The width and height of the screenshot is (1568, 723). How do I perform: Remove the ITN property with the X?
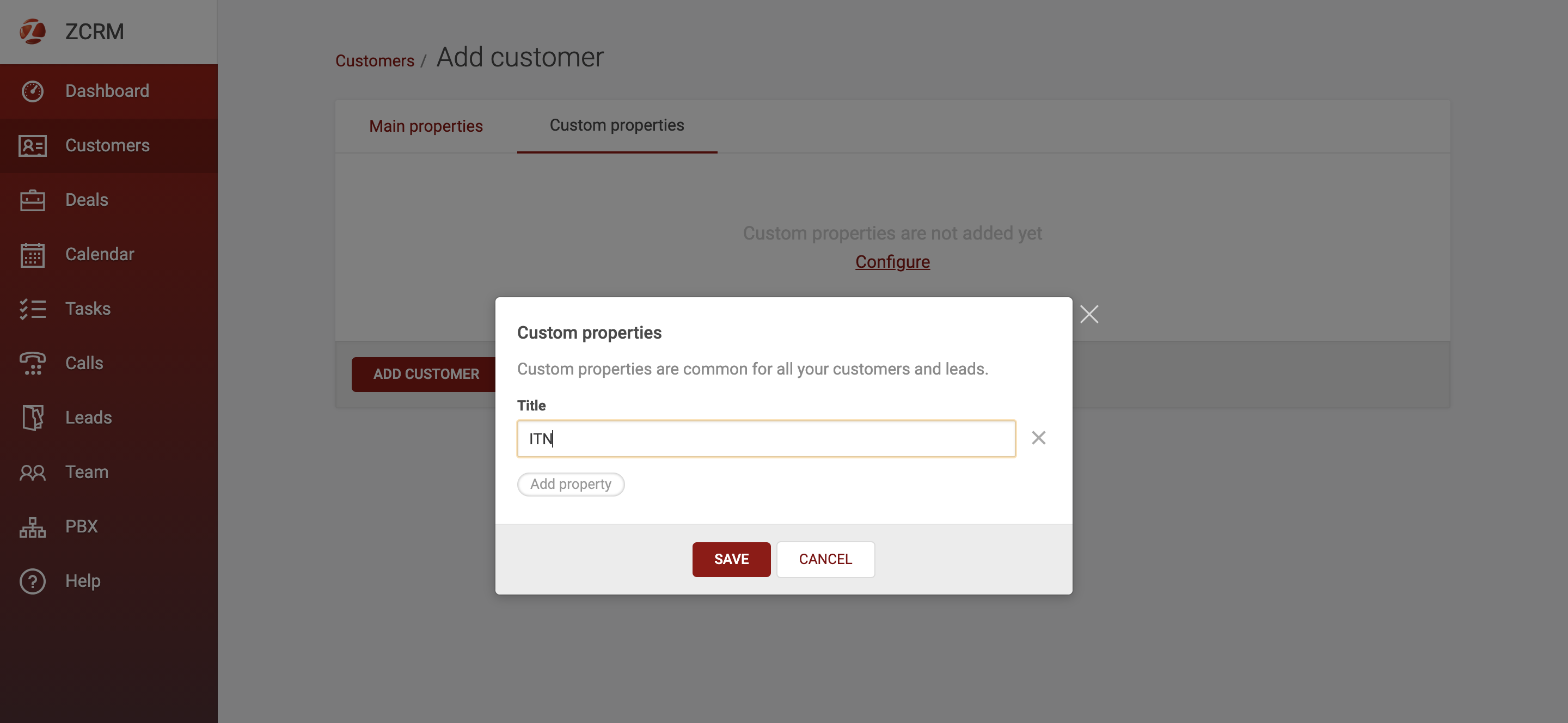point(1038,438)
